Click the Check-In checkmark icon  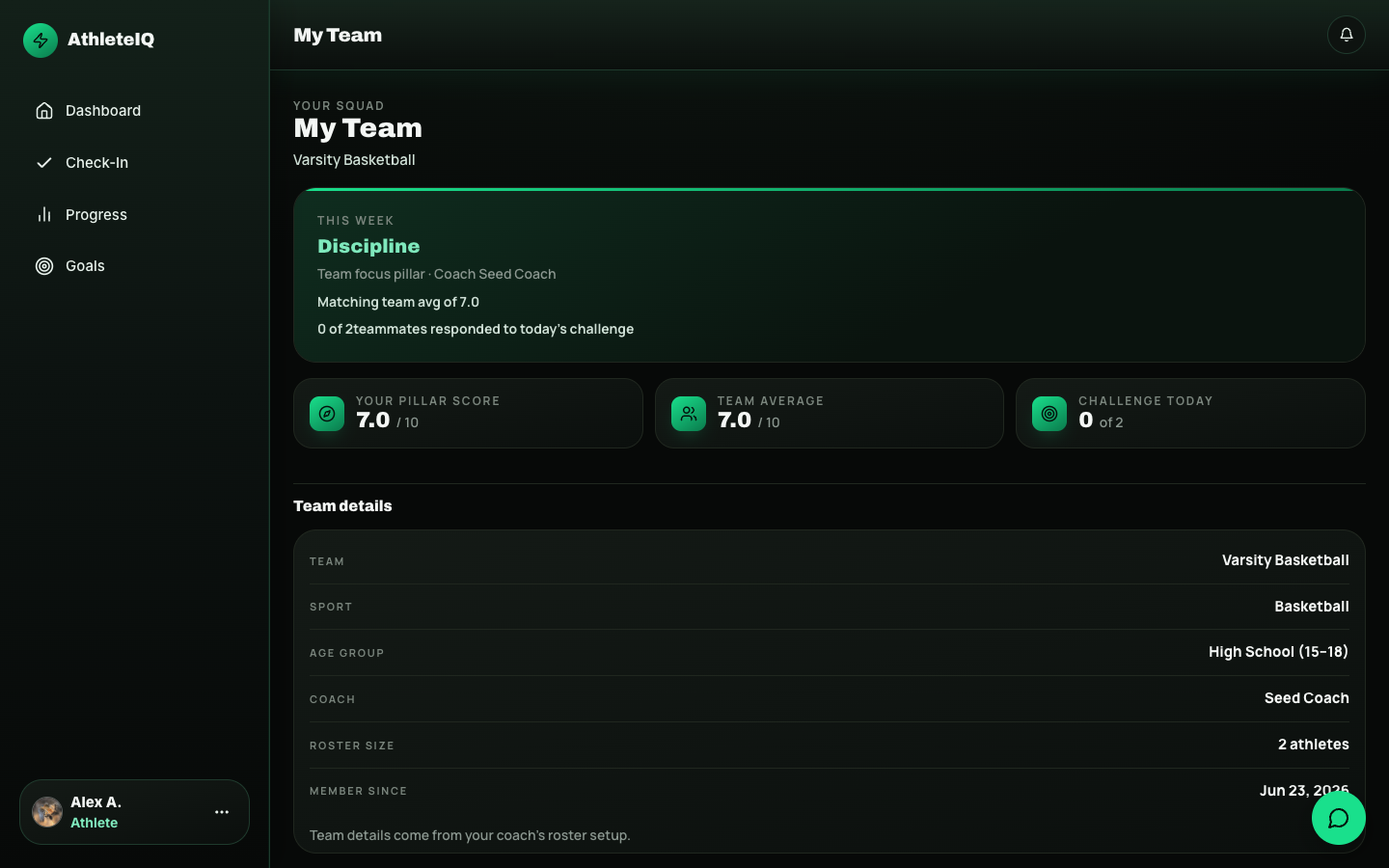click(44, 163)
